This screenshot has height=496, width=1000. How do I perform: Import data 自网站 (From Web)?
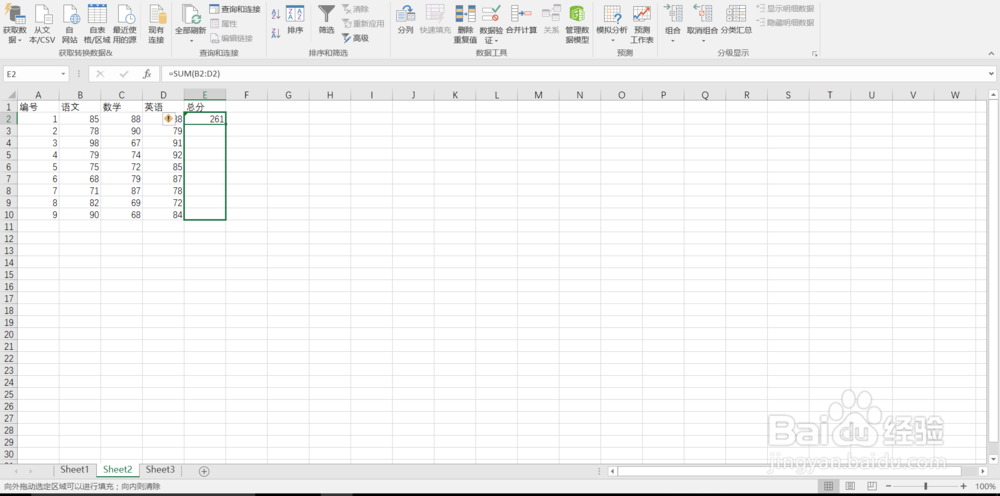click(70, 24)
